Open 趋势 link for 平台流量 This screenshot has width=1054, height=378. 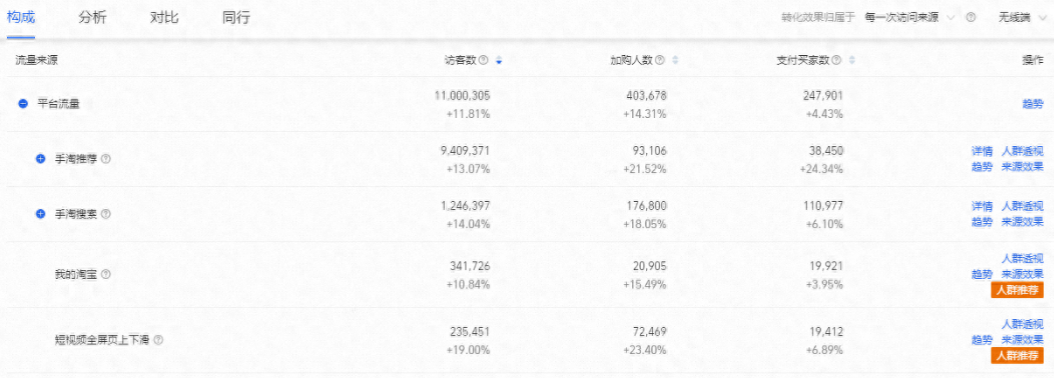(x=1033, y=104)
